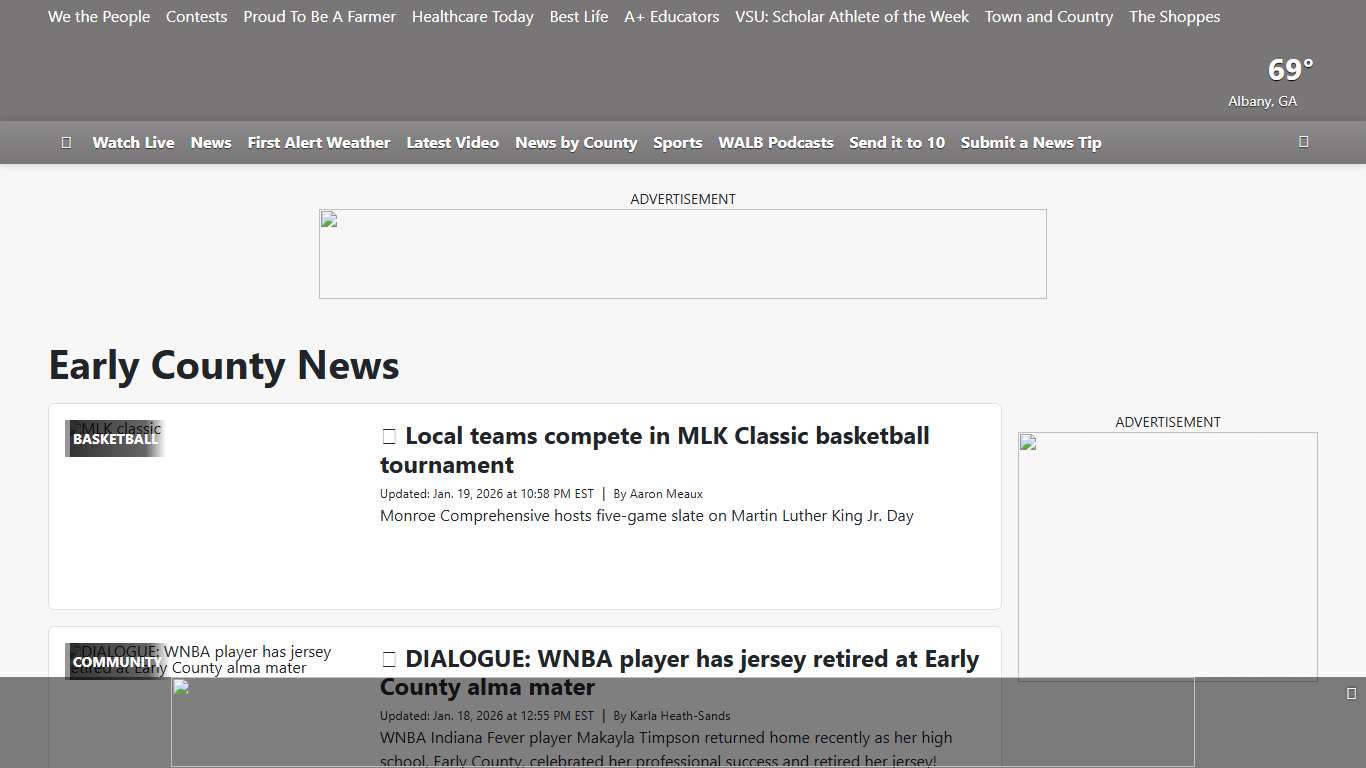This screenshot has width=1366, height=768.
Task: Click the Local teams compete headline link
Action: click(655, 449)
